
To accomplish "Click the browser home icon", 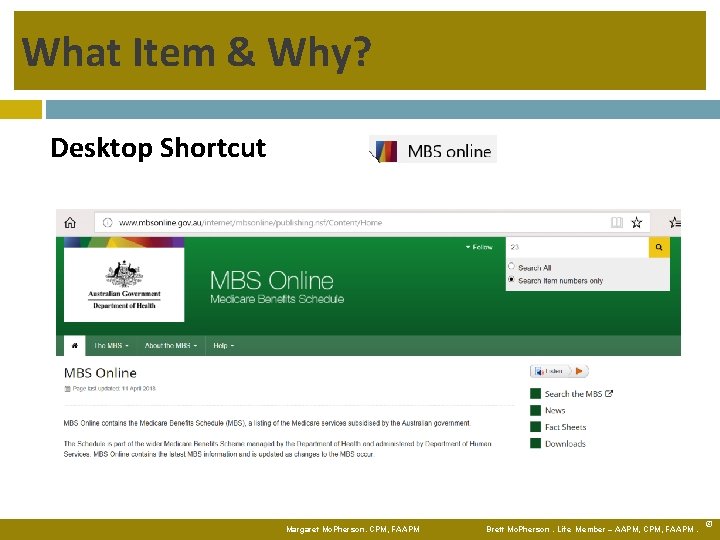I will click(70, 223).
